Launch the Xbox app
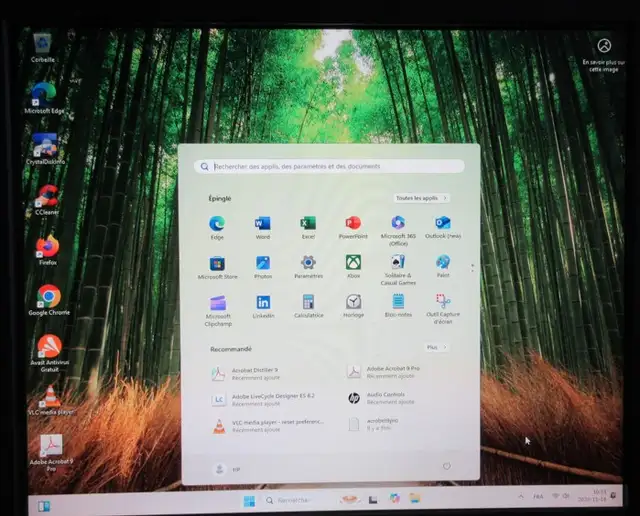The width and height of the screenshot is (640, 516). click(353, 267)
